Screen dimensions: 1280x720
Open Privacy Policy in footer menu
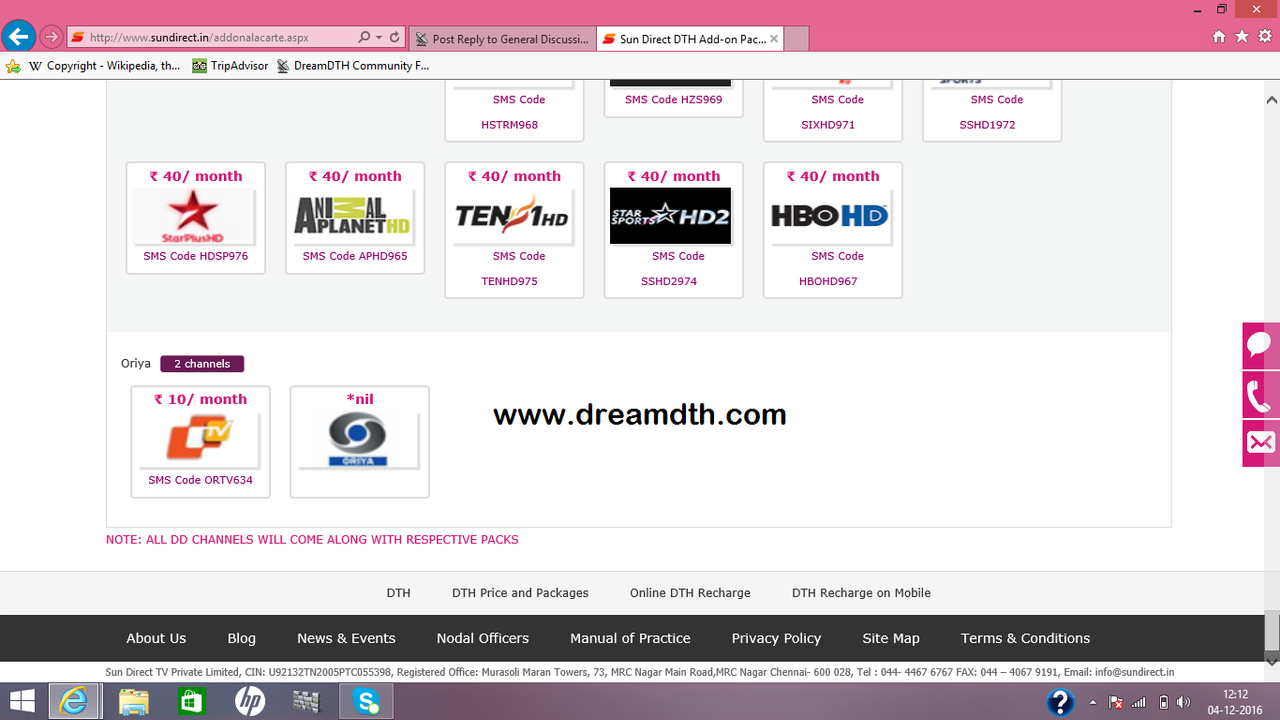(x=776, y=638)
